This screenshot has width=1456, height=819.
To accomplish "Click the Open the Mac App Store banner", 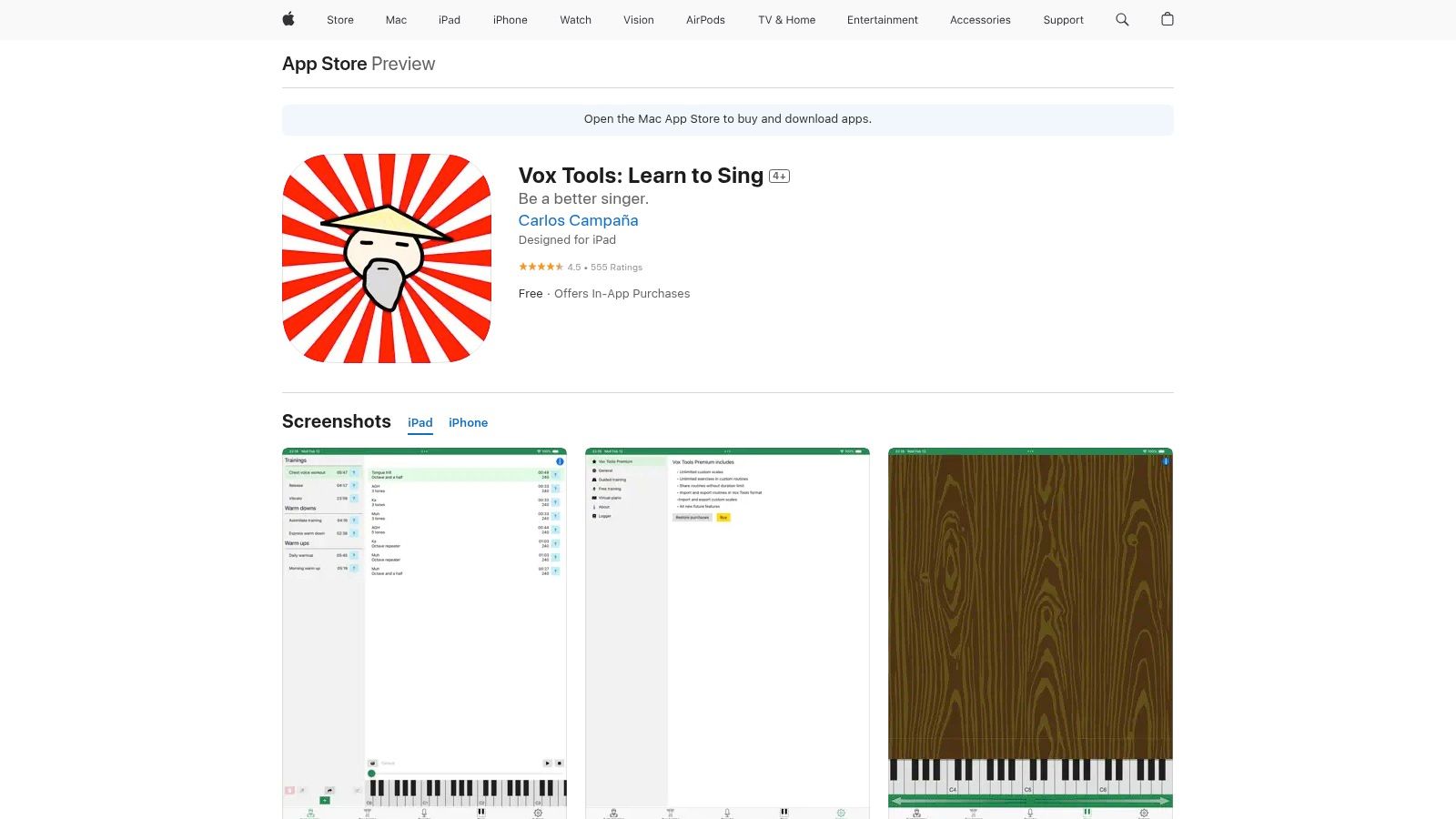I will (727, 119).
